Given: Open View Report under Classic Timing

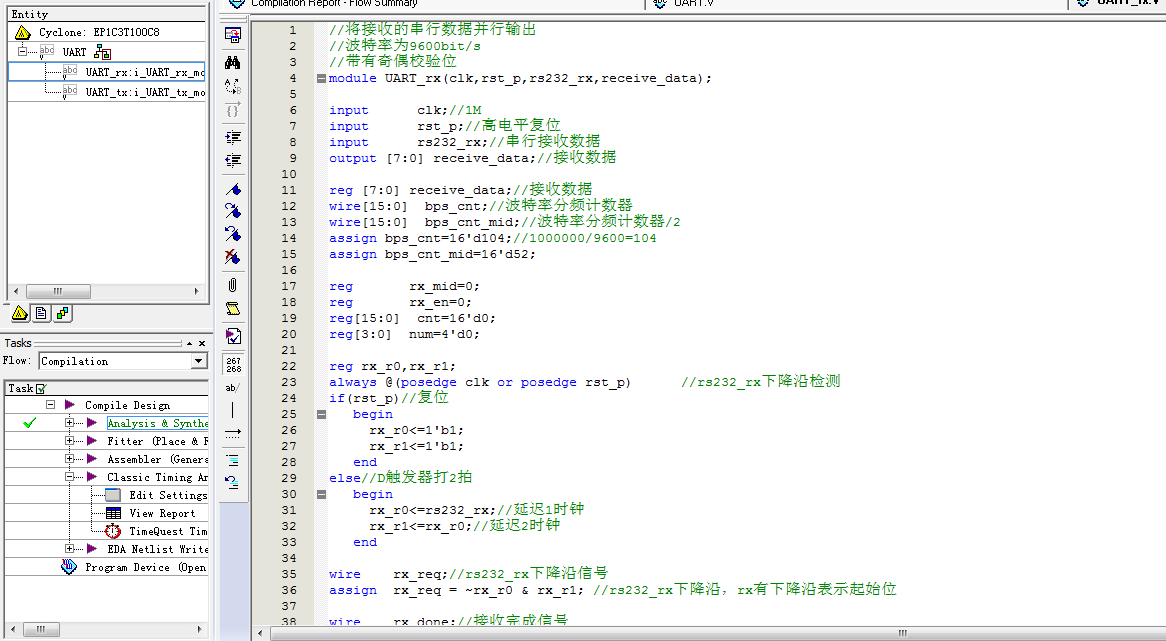Looking at the screenshot, I should tap(162, 513).
